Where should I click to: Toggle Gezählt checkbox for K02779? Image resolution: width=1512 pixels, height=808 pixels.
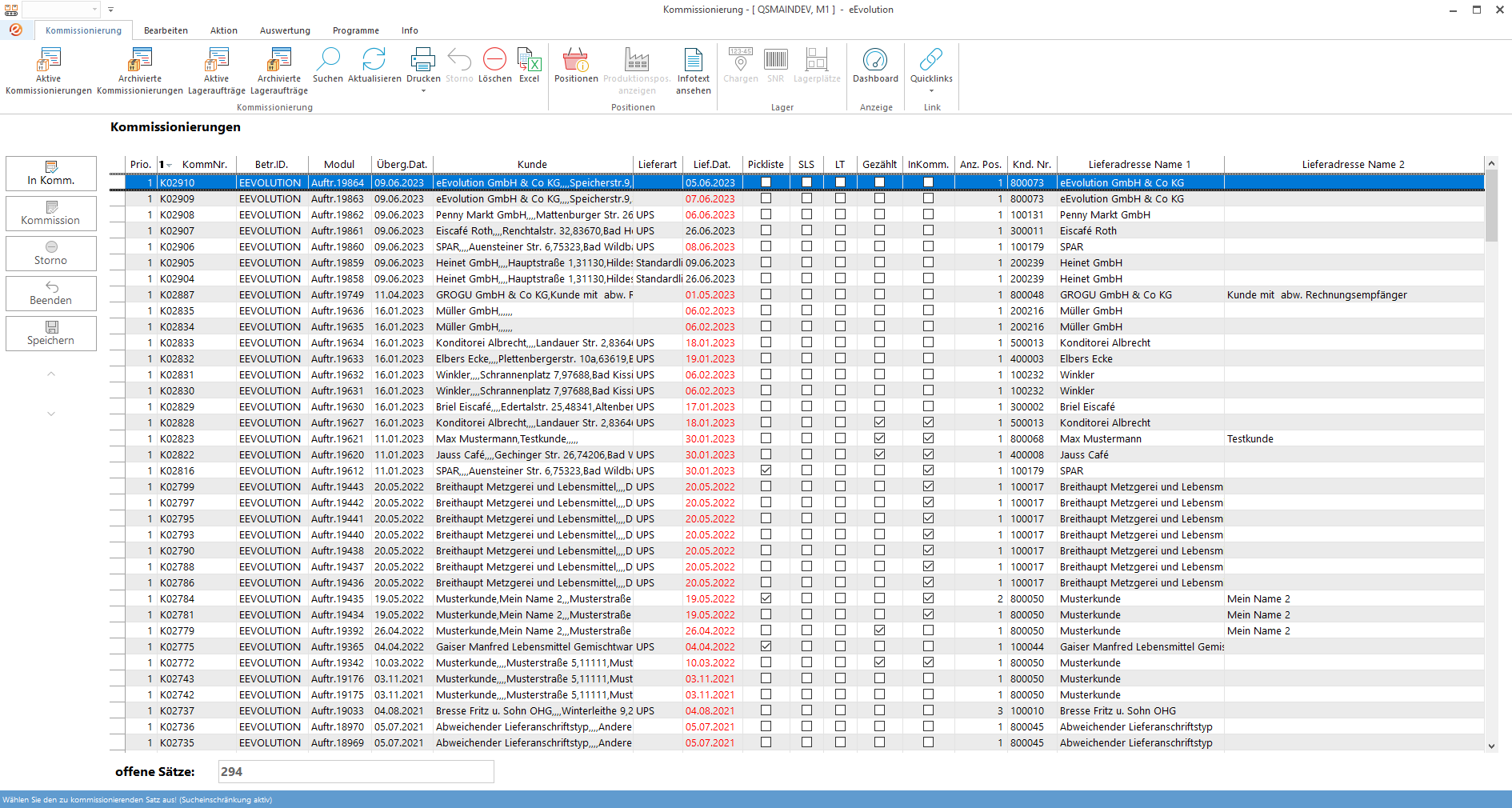[879, 630]
